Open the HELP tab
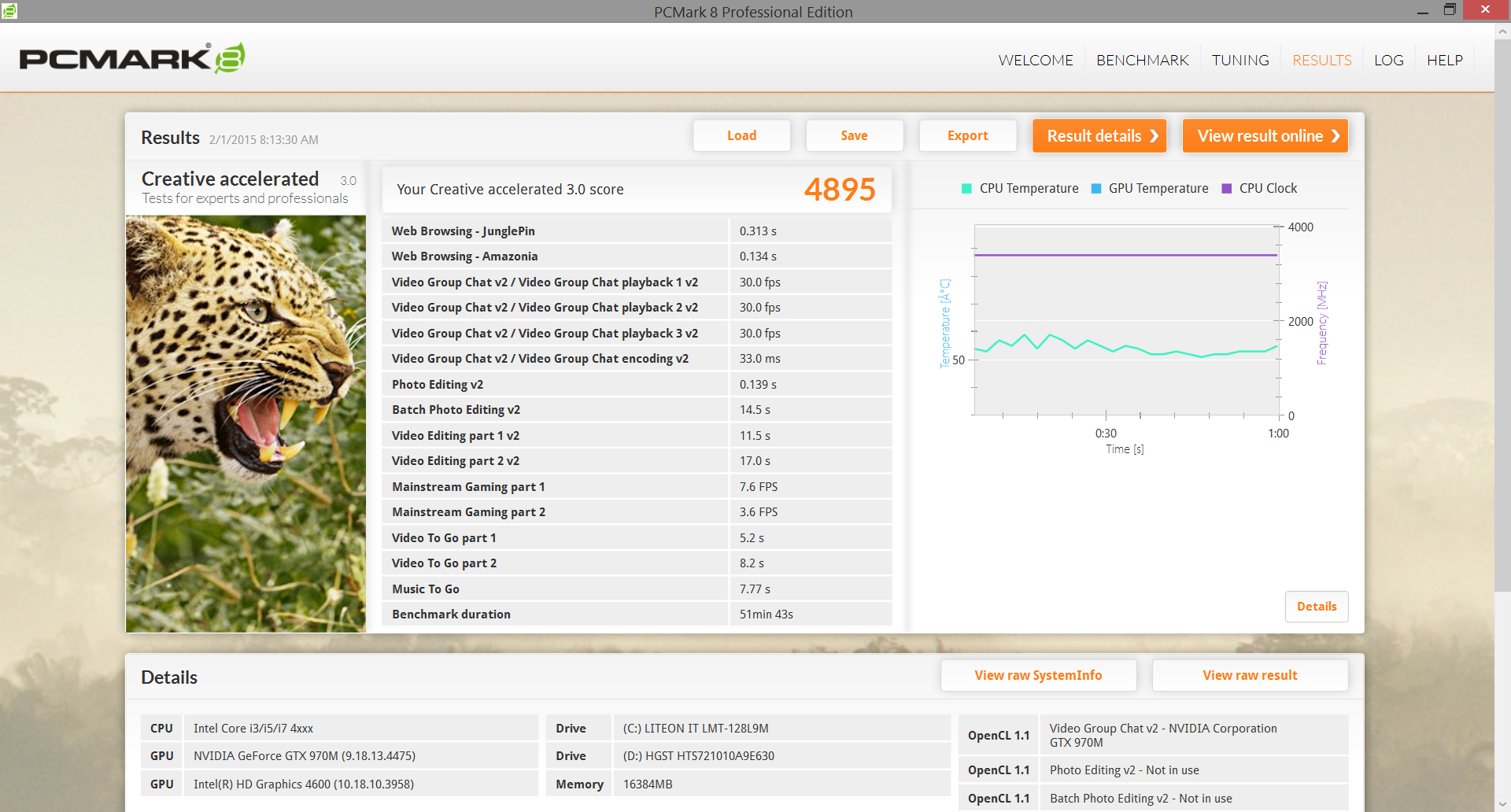The height and width of the screenshot is (812, 1511). tap(1444, 61)
